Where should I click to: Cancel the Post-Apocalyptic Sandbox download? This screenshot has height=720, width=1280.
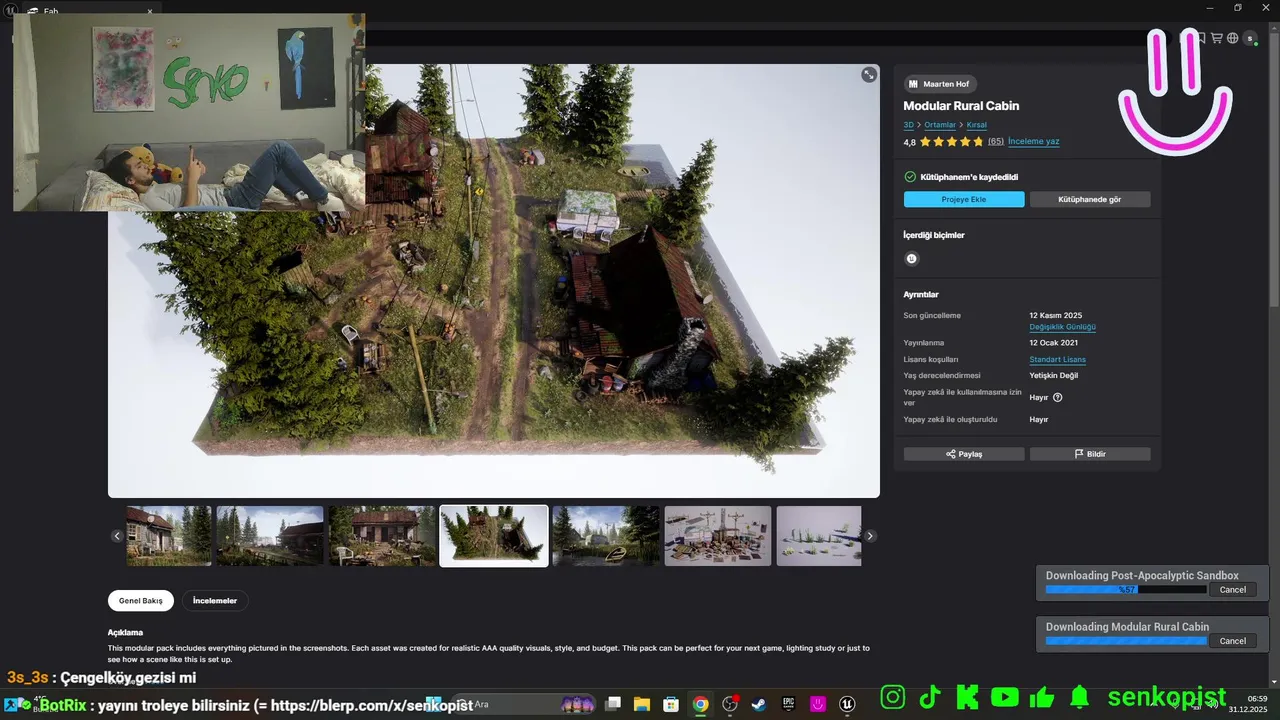click(x=1233, y=590)
